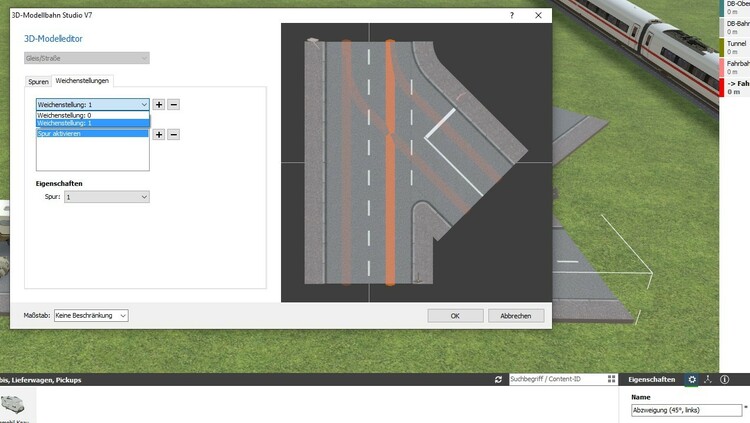This screenshot has width=750, height=423.
Task: Open the disabled Gleis/Straße dropdown
Action: [x=87, y=58]
